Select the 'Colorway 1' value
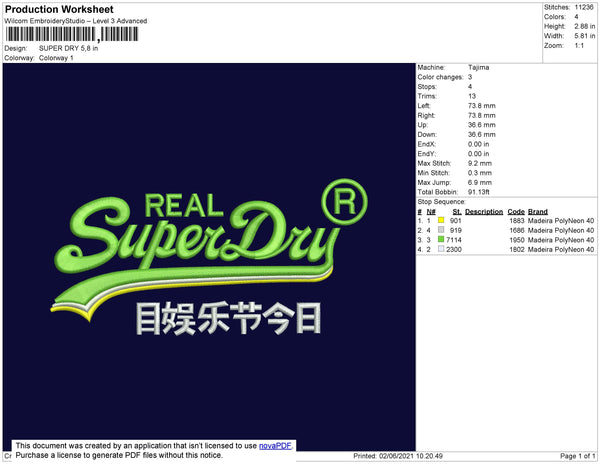This screenshot has height=464, width=600. (x=56, y=58)
